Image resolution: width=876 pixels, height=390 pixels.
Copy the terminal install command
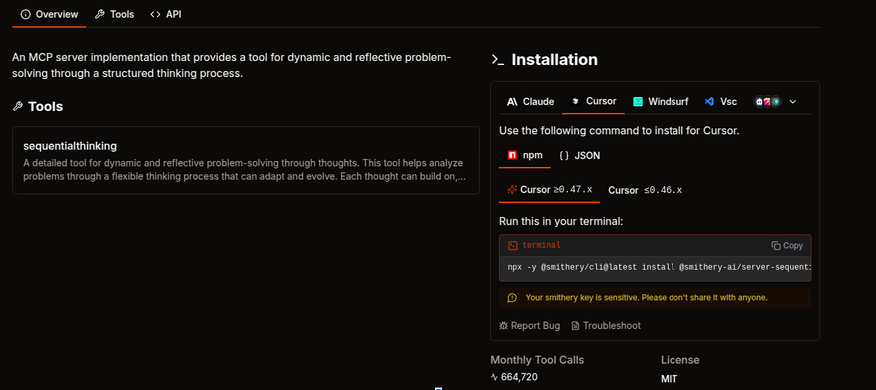(x=787, y=245)
